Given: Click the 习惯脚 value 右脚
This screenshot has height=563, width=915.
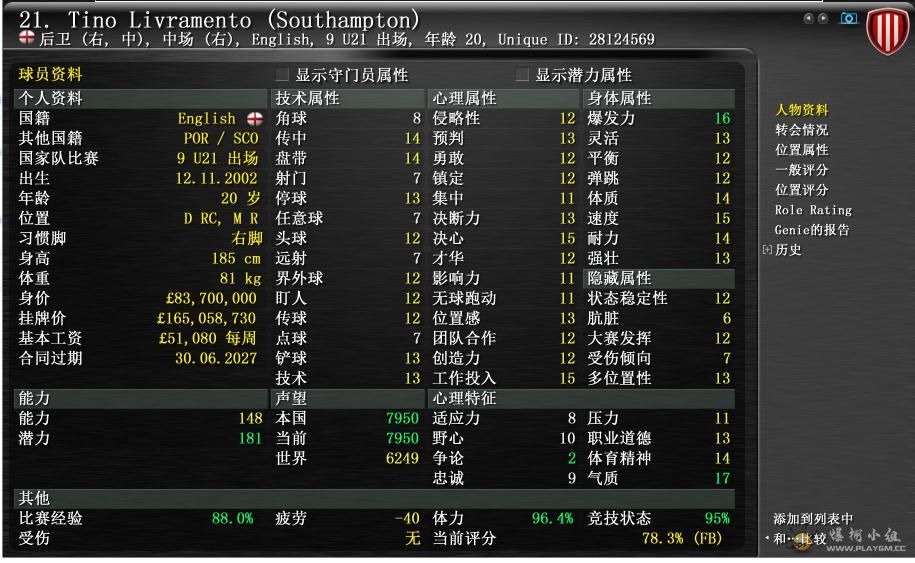Looking at the screenshot, I should click(x=247, y=238).
